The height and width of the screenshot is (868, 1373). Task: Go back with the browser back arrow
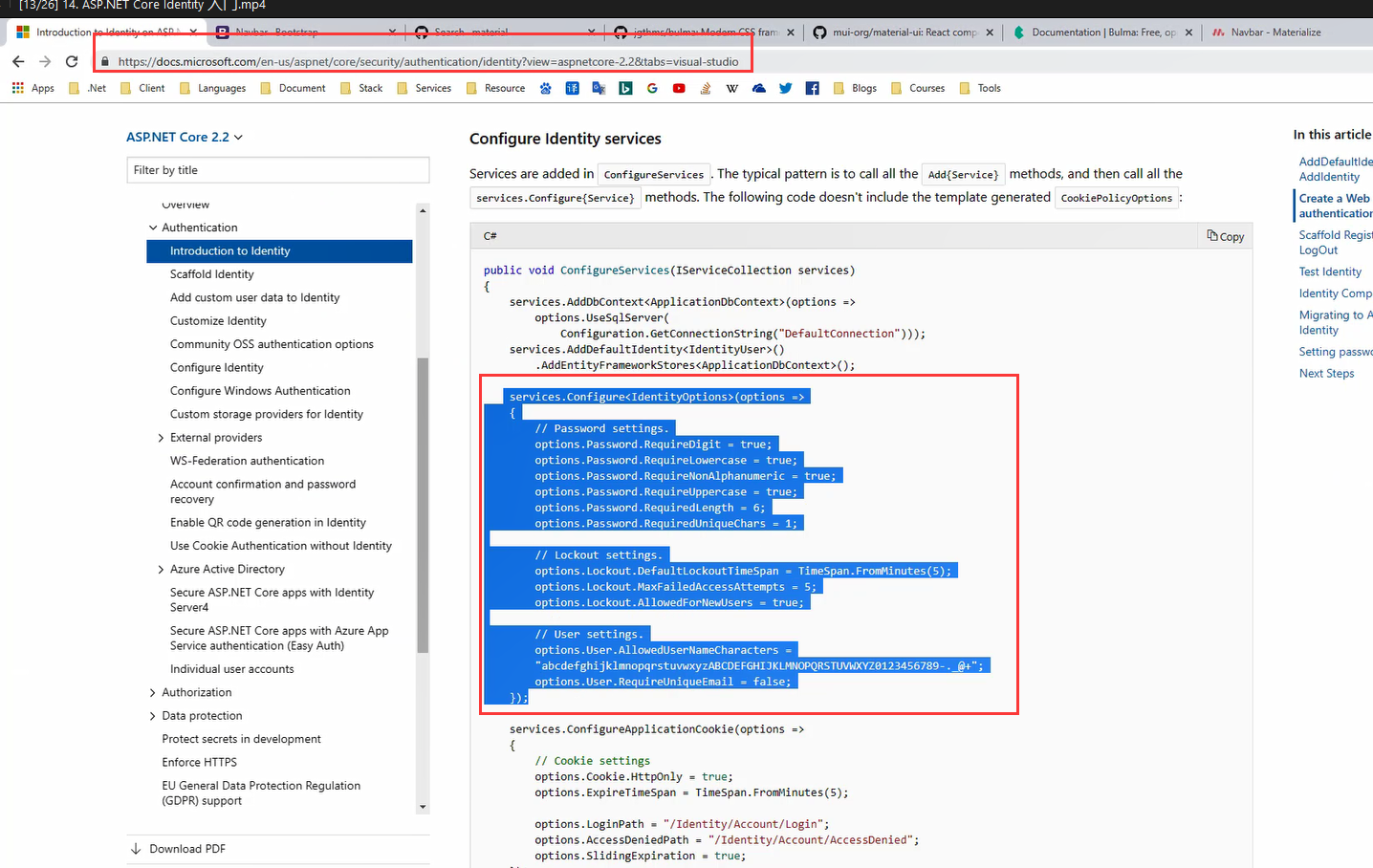pos(18,61)
